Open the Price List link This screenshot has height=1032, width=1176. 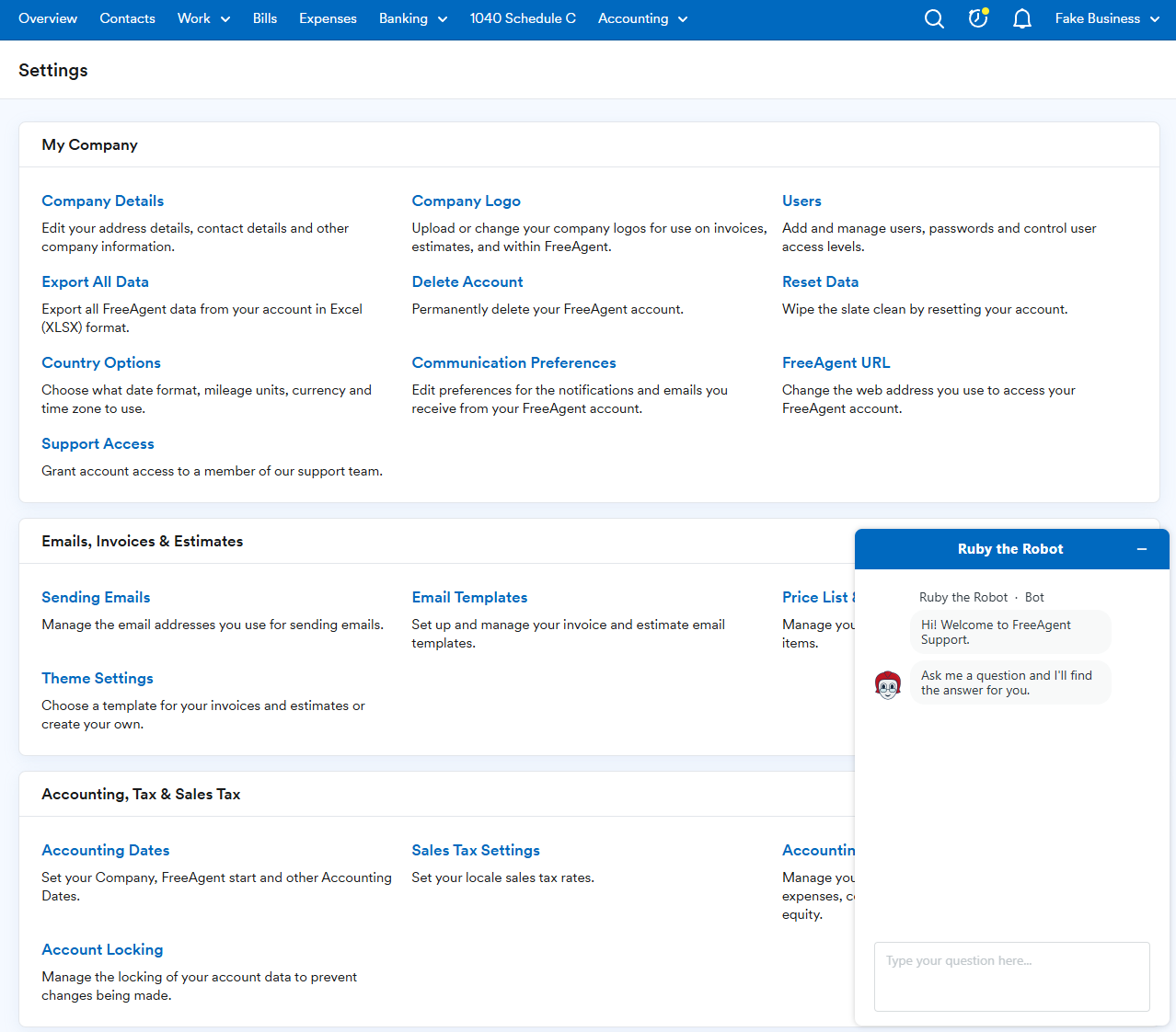point(818,598)
